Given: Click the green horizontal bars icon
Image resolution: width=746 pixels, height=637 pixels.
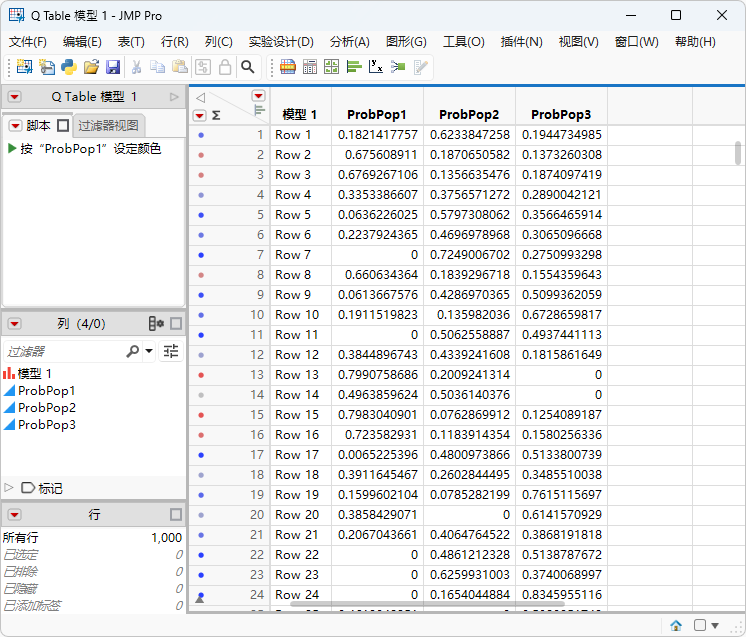Looking at the screenshot, I should coord(354,67).
